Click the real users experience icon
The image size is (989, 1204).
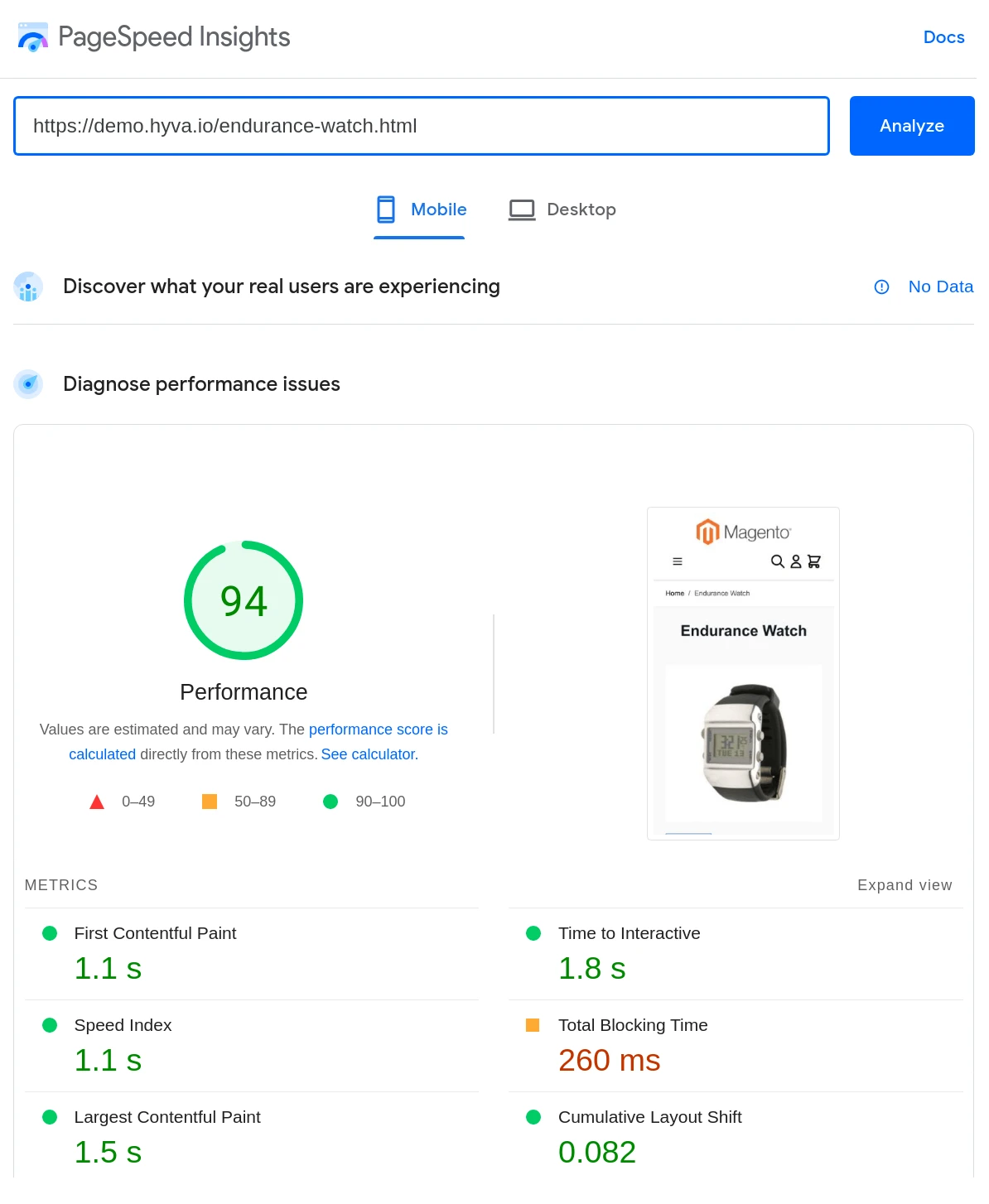28,287
